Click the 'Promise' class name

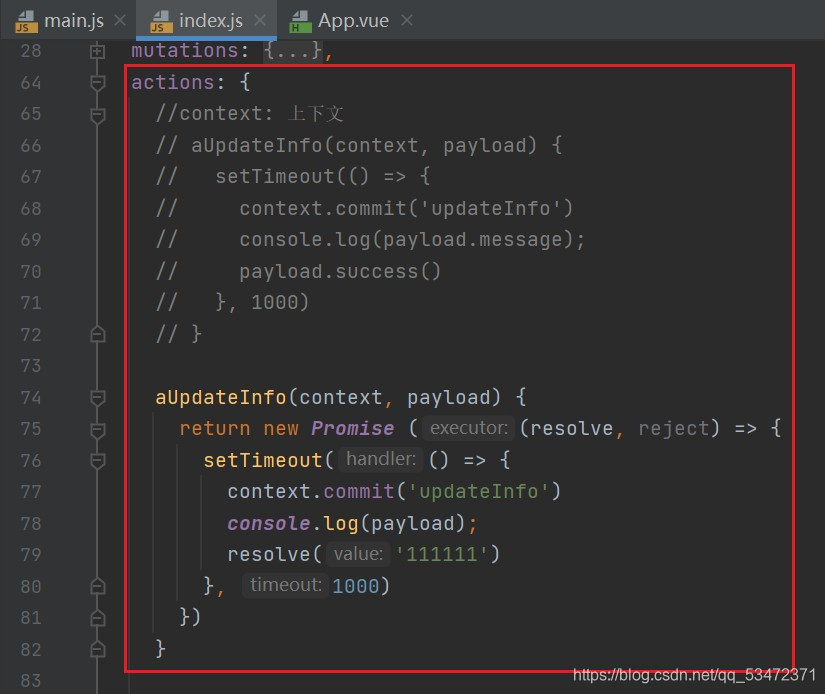pos(353,429)
